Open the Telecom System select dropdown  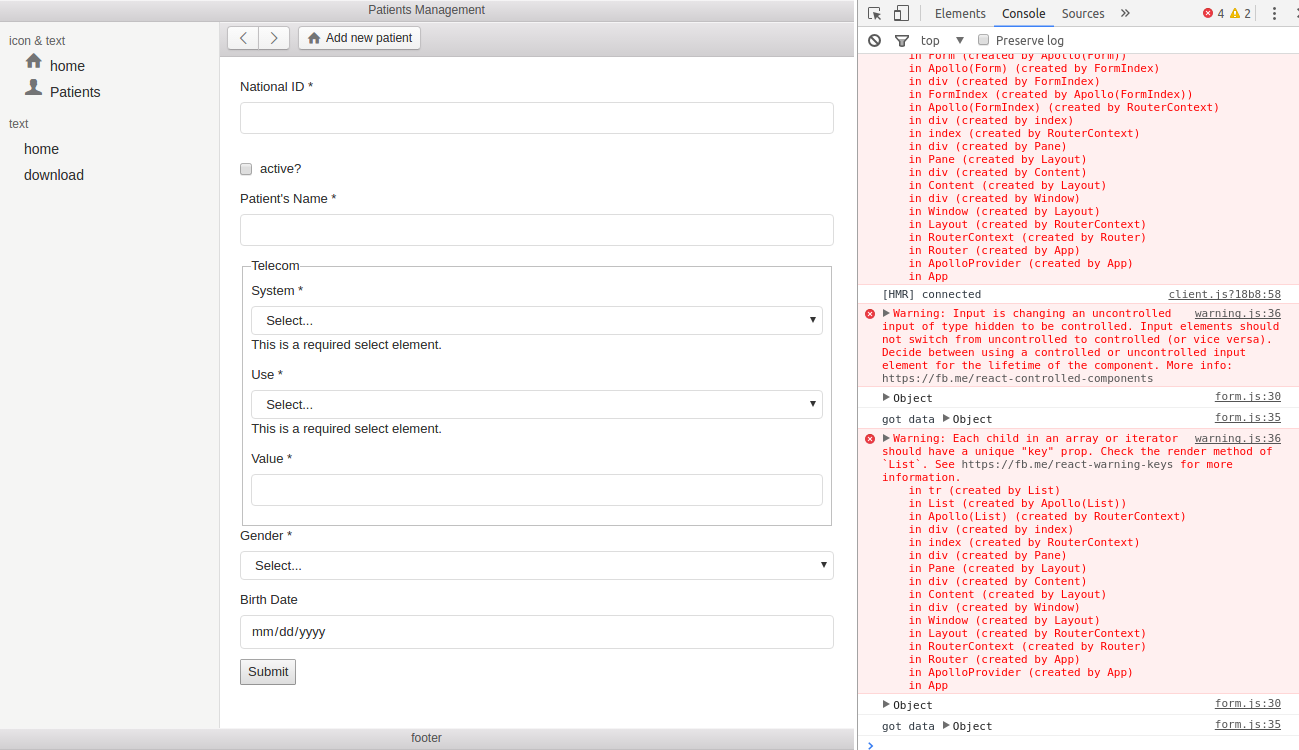point(537,320)
